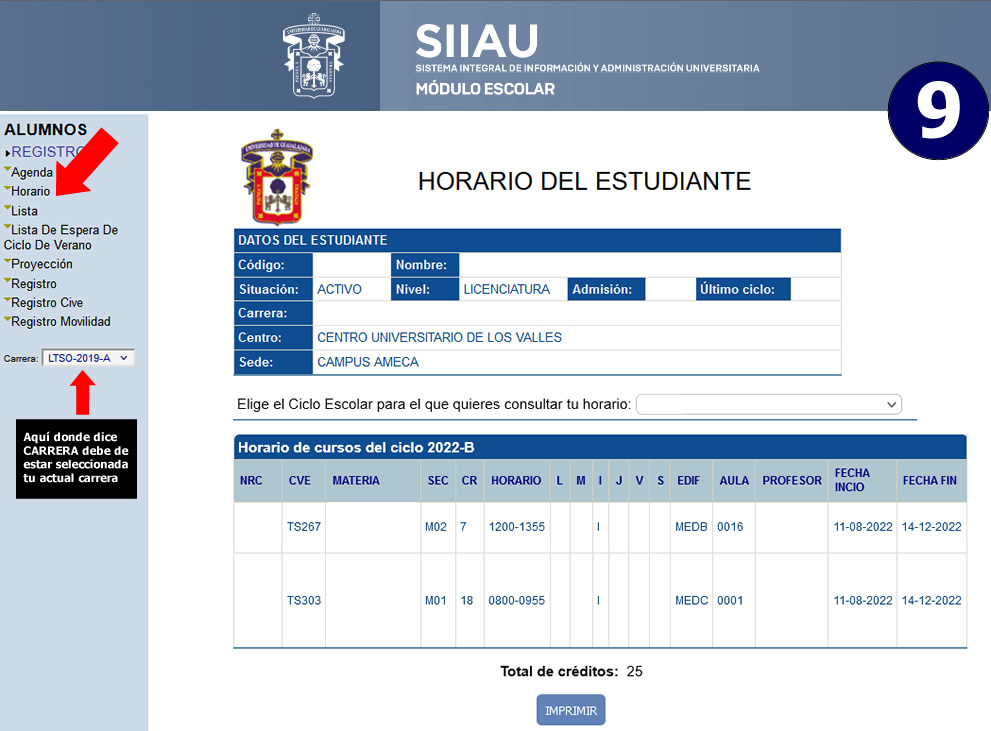991x731 pixels.
Task: Open the Agenda menu item
Action: (x=32, y=172)
